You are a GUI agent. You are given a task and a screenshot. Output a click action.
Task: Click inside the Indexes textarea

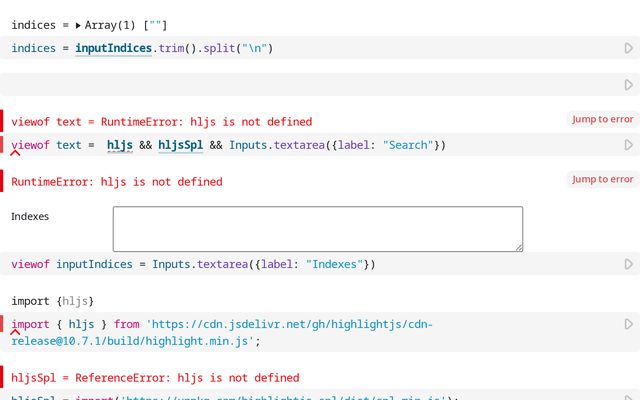click(x=317, y=228)
